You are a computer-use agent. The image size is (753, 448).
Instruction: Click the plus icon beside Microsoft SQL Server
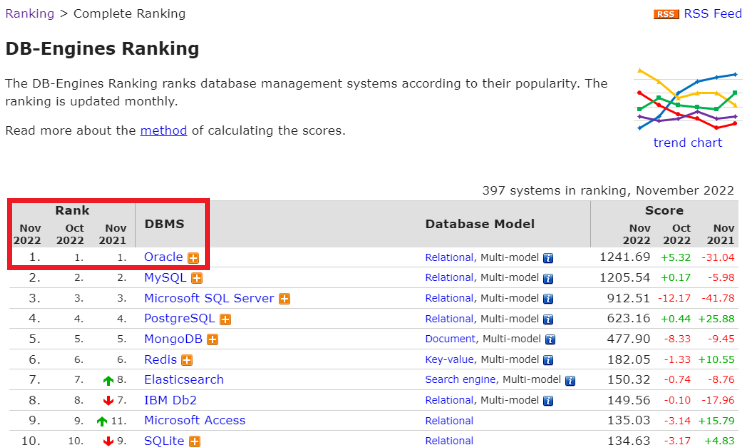(x=284, y=299)
